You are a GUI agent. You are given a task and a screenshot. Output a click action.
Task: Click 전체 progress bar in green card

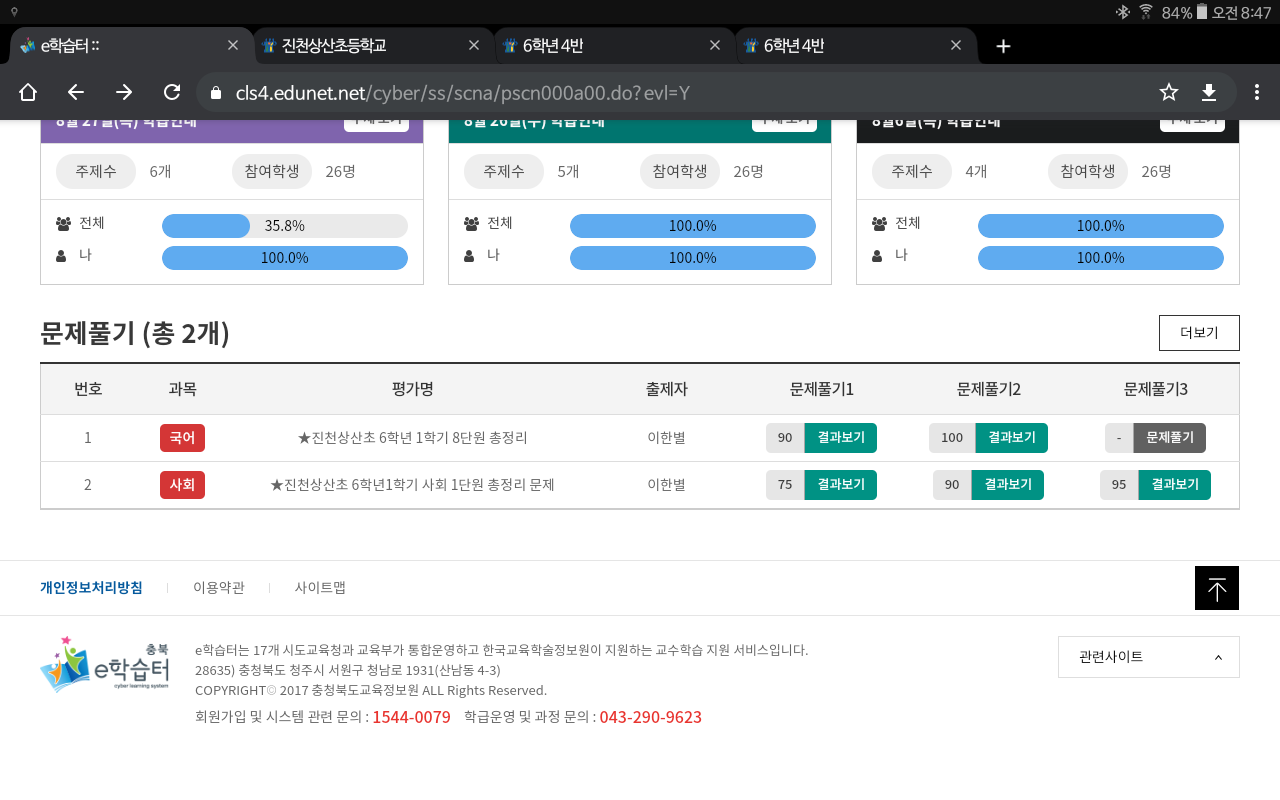[693, 226]
